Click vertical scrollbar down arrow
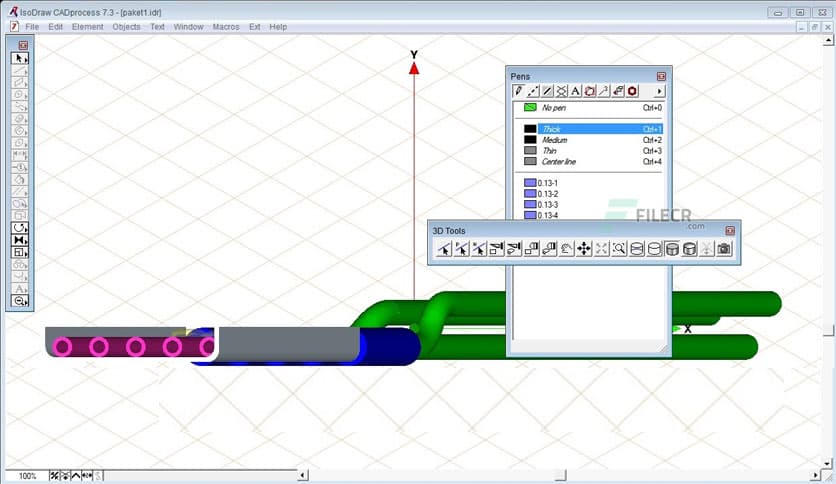Image resolution: width=836 pixels, height=484 pixels. pos(828,464)
